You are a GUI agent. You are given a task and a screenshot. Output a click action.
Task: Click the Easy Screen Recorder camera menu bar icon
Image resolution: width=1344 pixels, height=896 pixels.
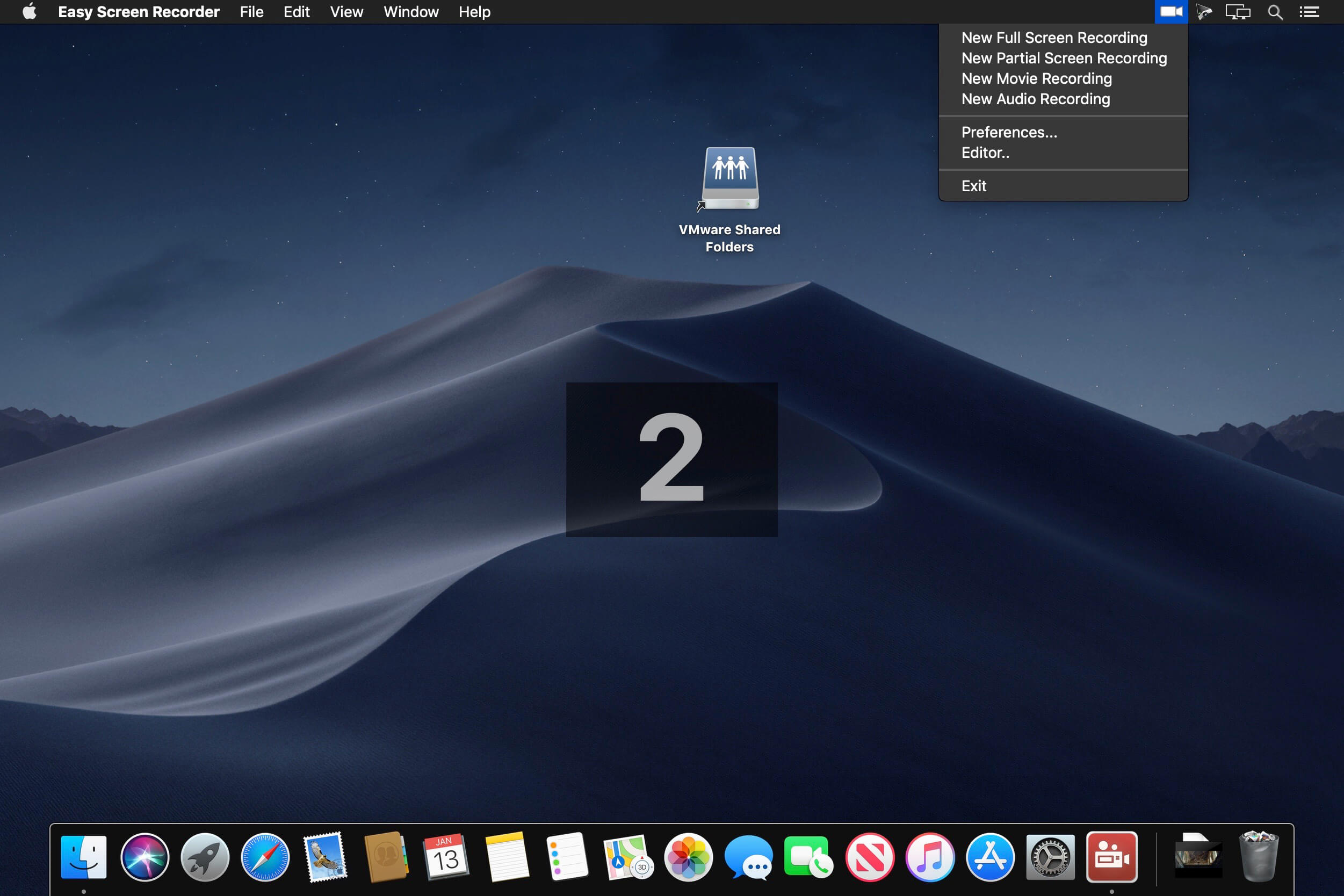coord(1171,12)
